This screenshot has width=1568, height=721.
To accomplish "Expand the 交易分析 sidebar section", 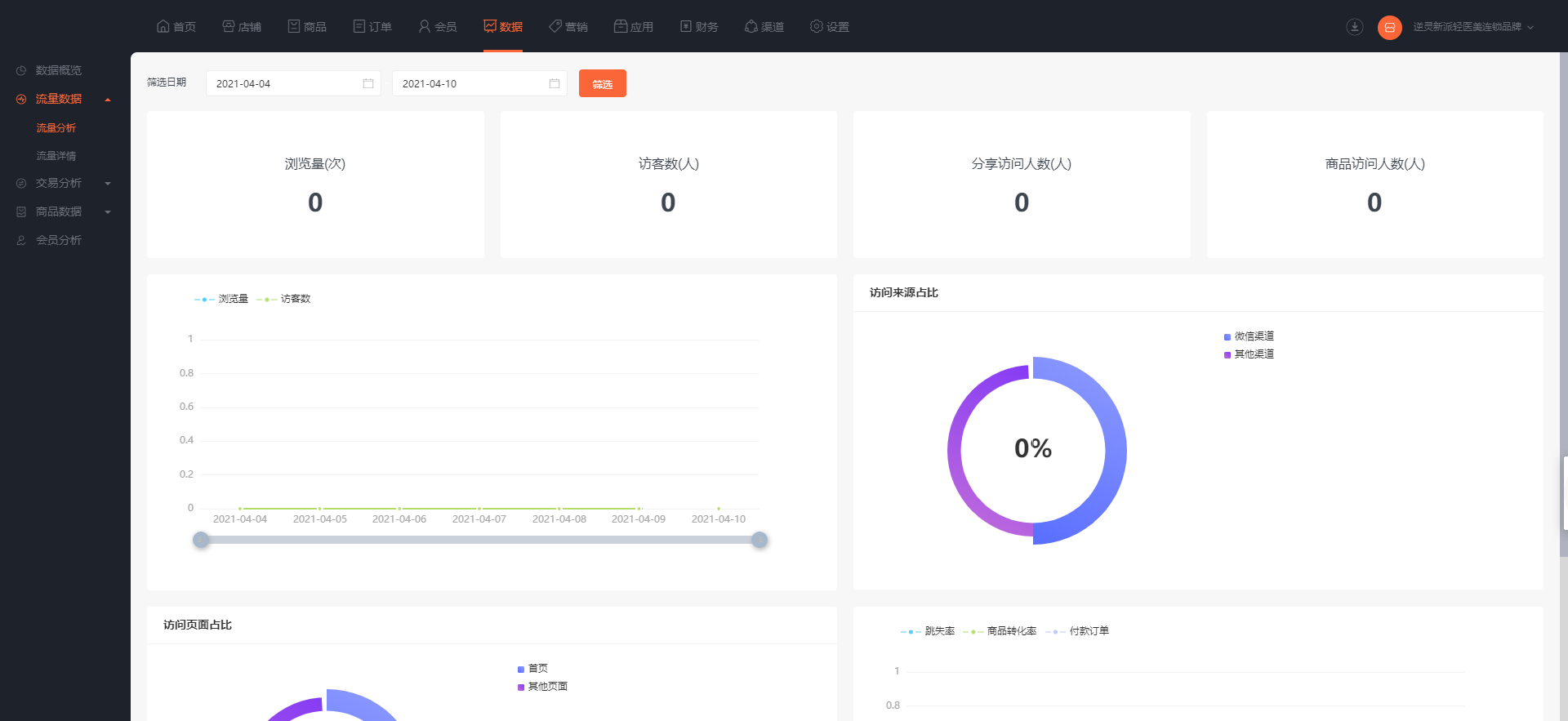I will pos(65,184).
